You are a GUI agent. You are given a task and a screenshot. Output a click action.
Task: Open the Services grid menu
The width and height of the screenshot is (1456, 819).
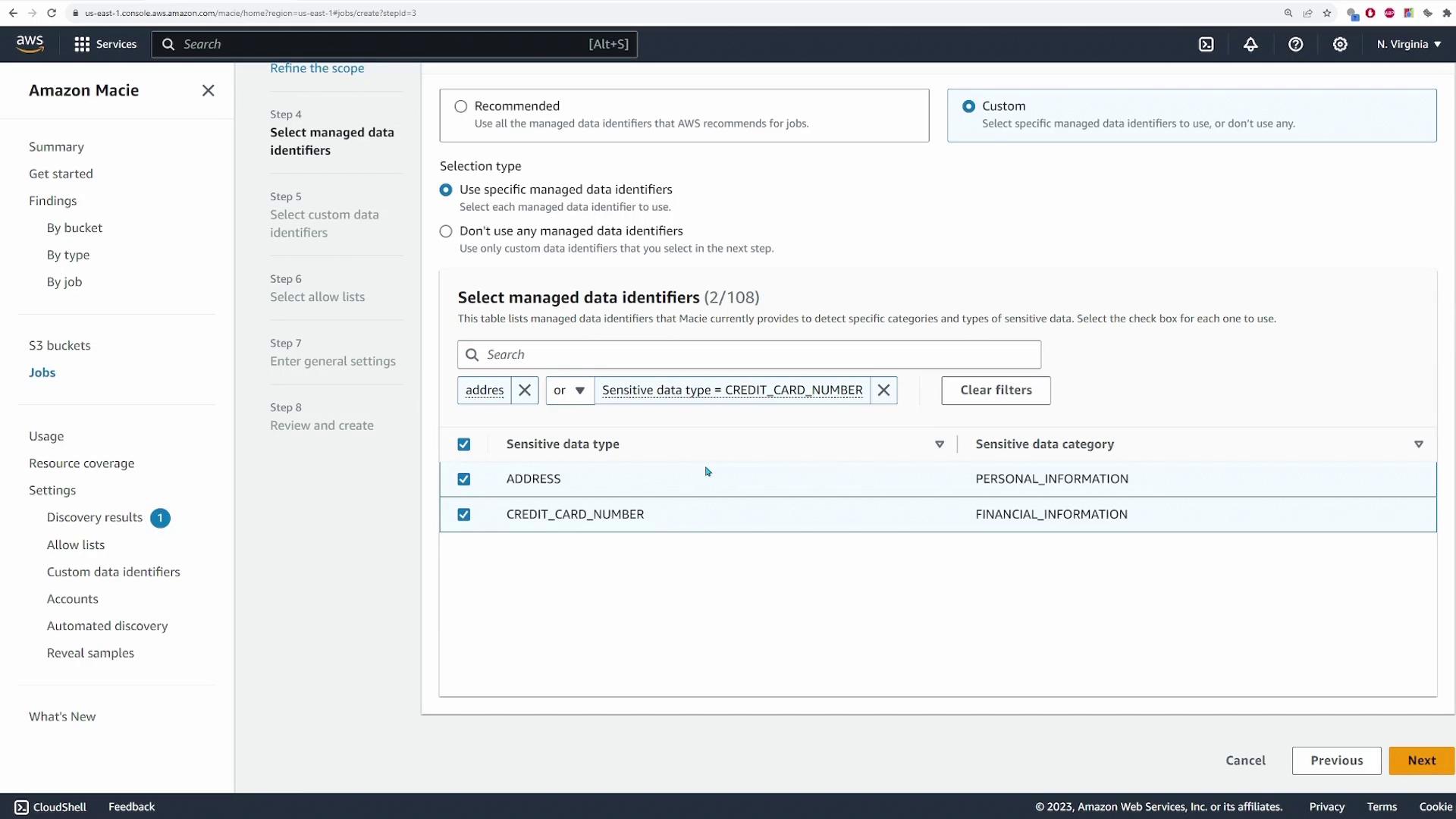pos(105,44)
